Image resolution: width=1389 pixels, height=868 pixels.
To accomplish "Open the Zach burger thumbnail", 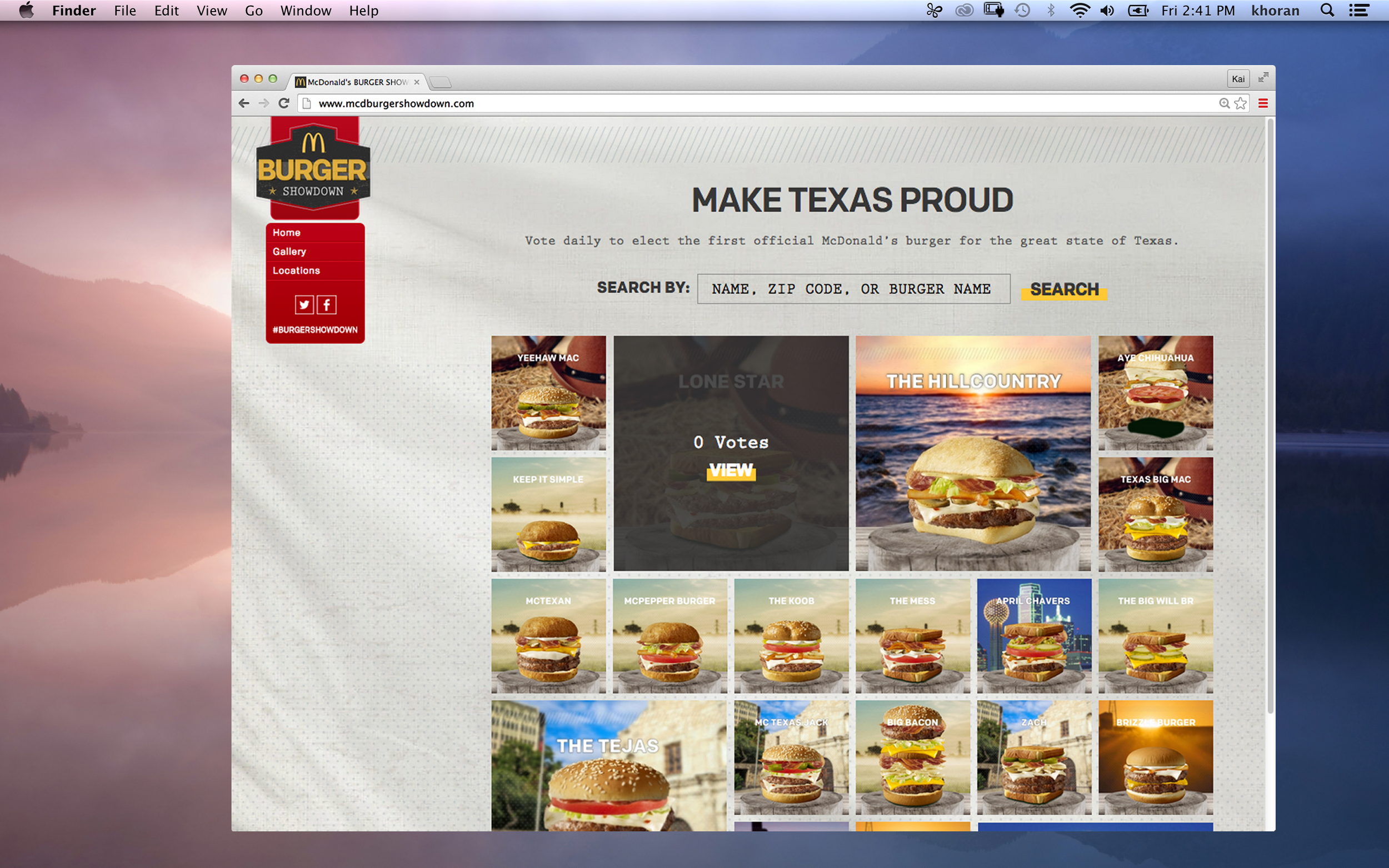I will point(1034,757).
